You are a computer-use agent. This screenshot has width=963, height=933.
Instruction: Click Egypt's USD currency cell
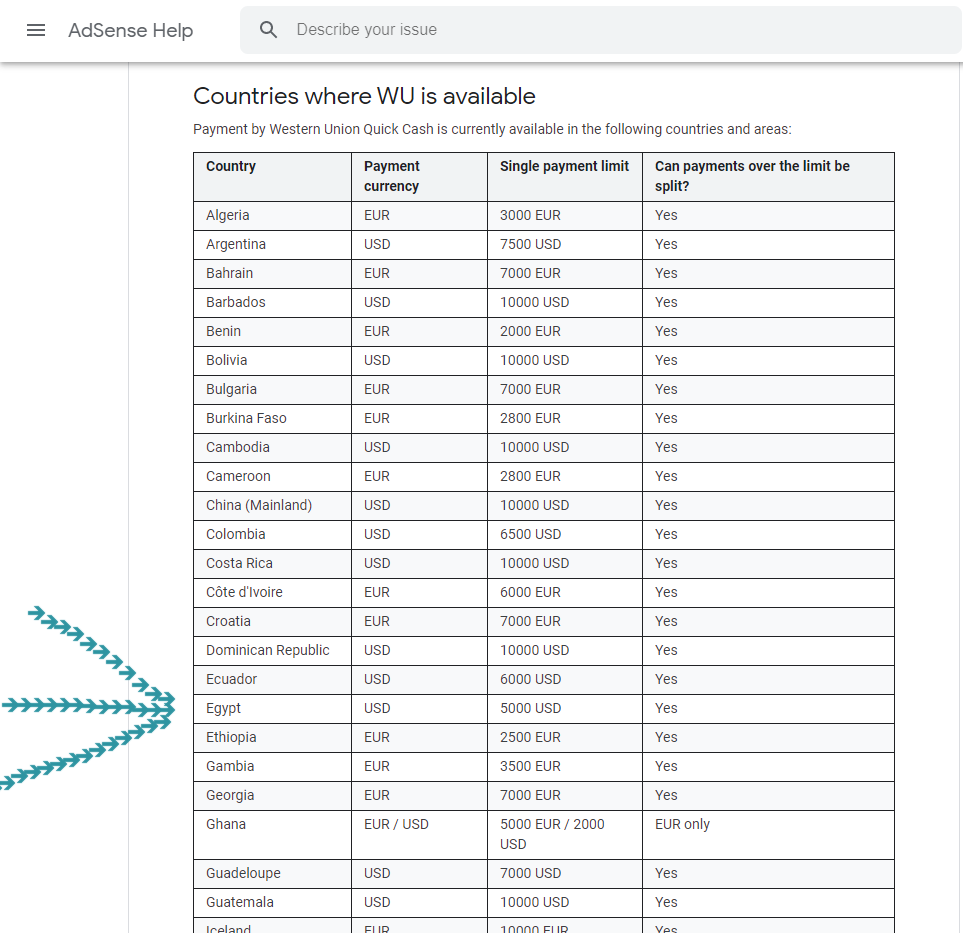pos(419,708)
